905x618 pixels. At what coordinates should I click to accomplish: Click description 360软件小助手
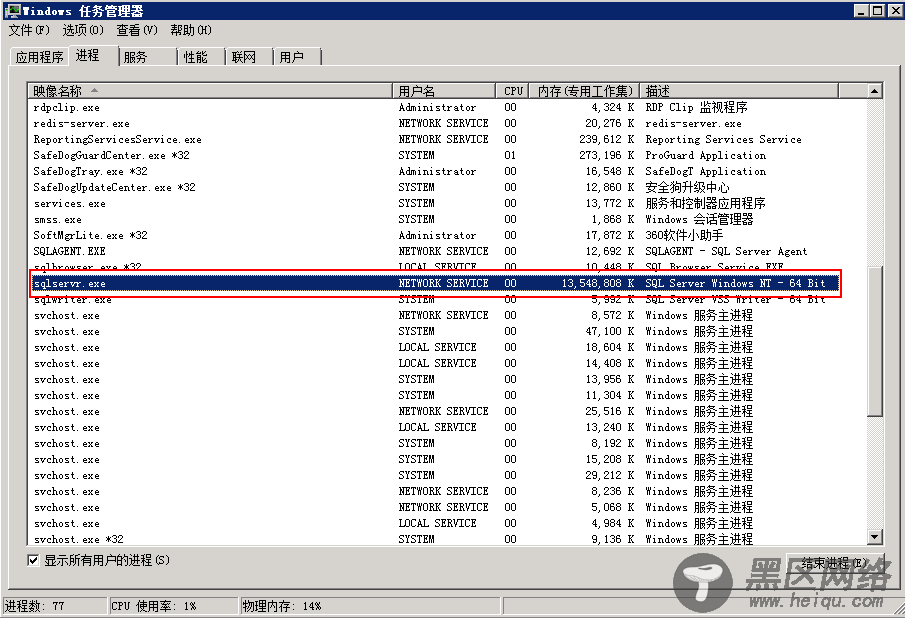click(684, 235)
